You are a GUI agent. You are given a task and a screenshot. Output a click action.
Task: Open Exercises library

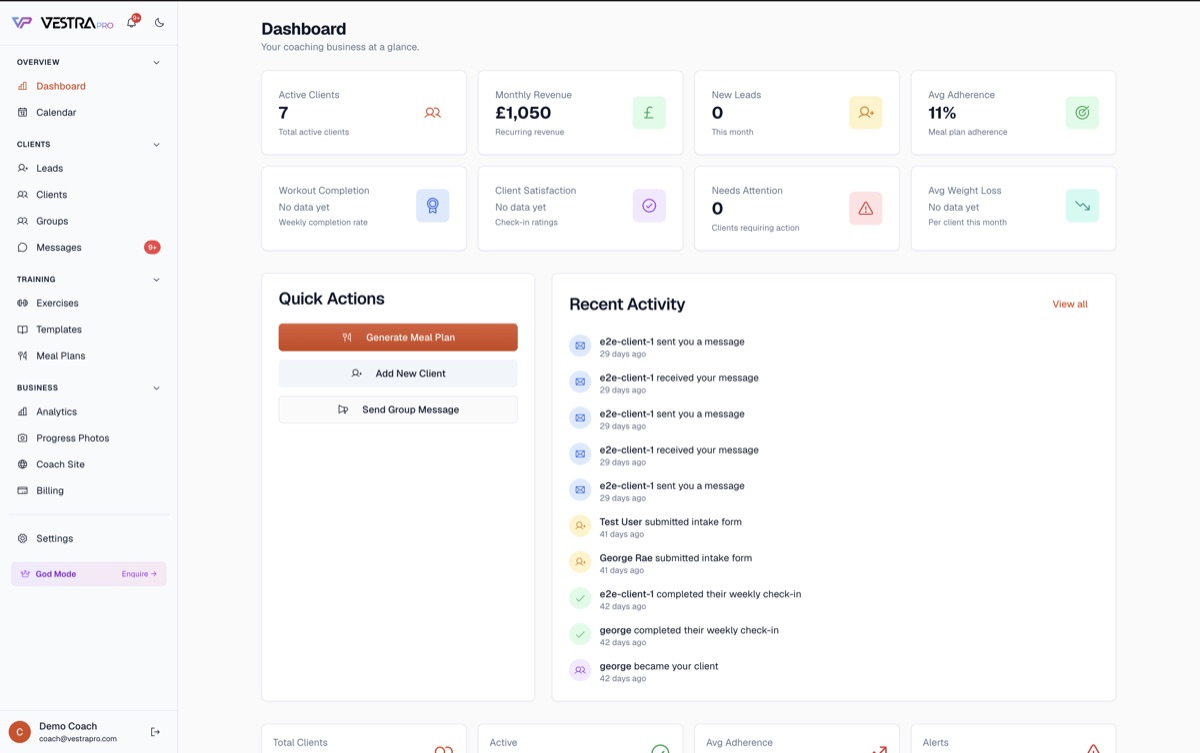coord(88,303)
